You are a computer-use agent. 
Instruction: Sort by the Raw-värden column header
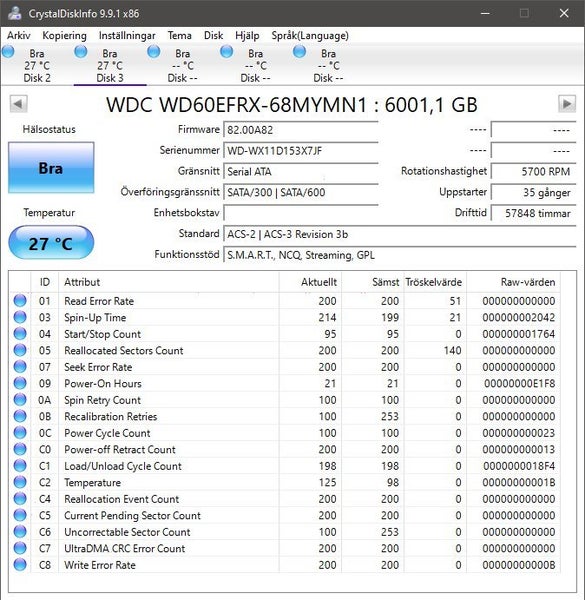point(513,282)
